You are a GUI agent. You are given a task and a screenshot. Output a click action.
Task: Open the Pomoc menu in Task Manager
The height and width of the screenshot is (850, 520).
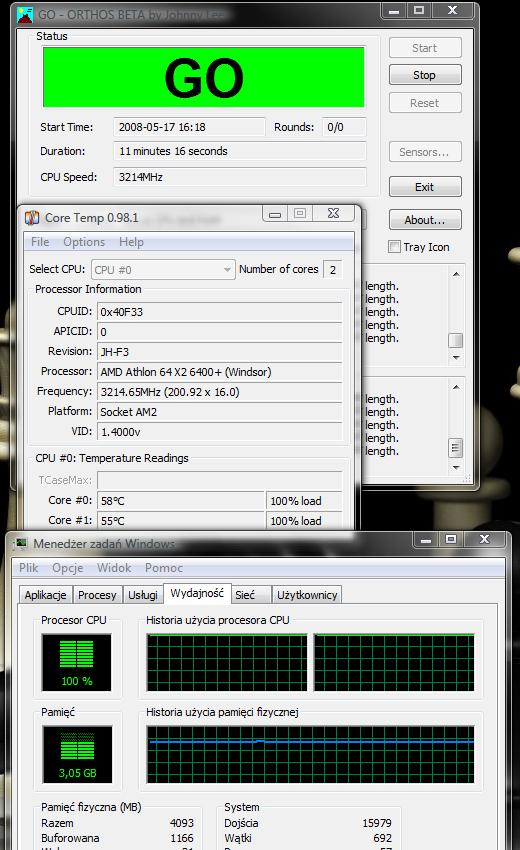coord(164,568)
